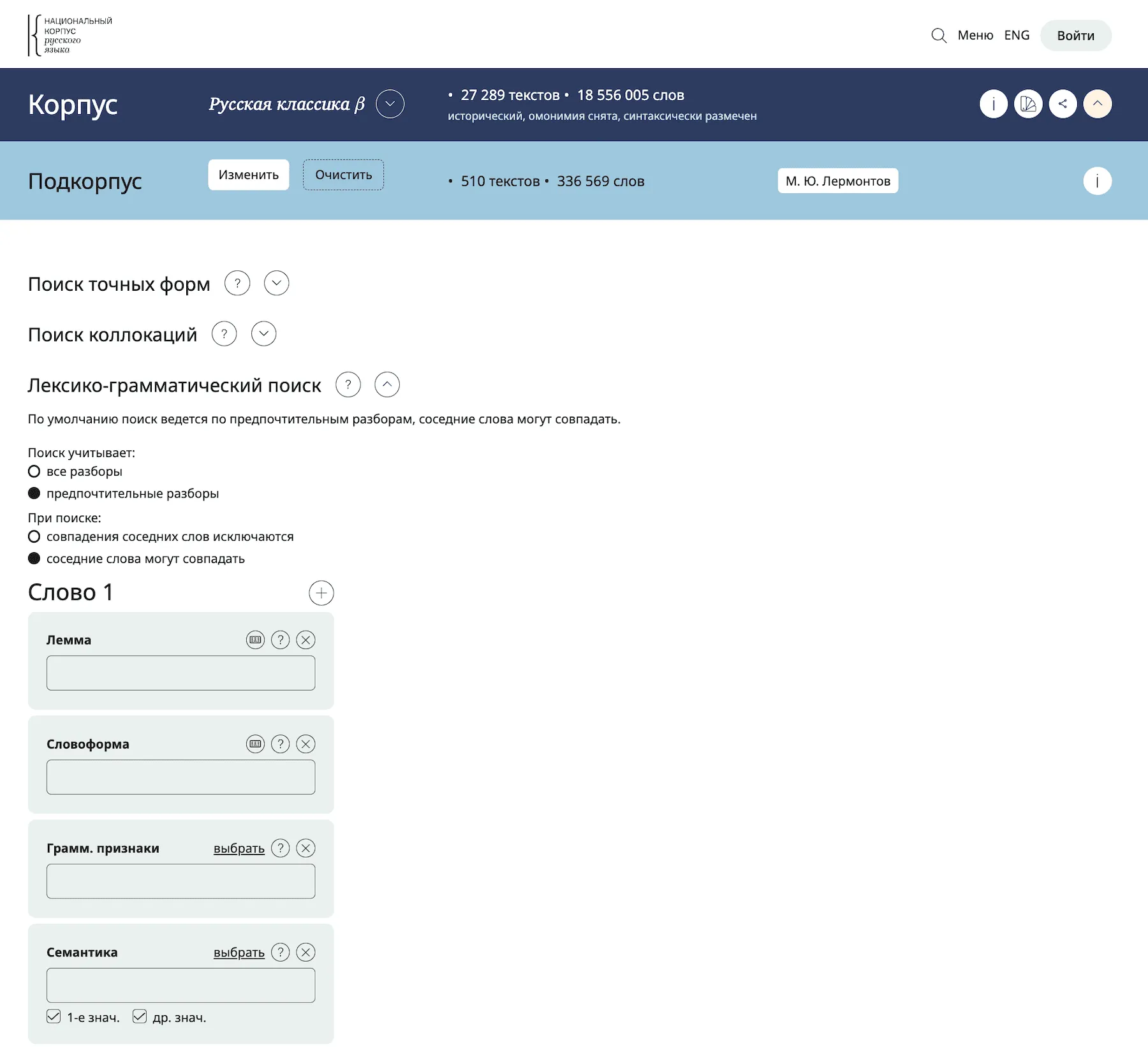Expand Поиск точных форм section

coord(277,283)
